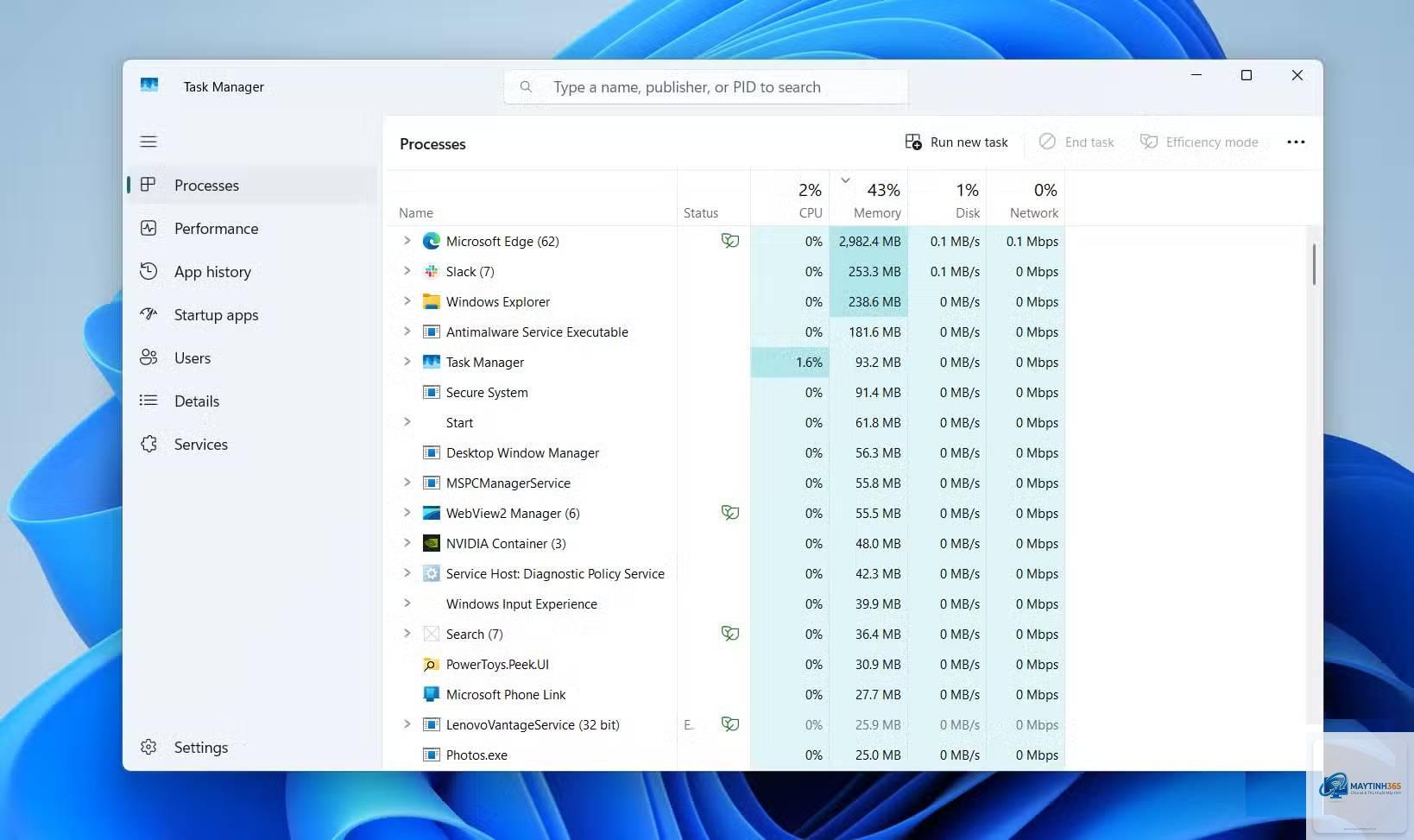Select the Processes navigation tab
Screen dimensions: 1414x840
pyautogui.click(x=252, y=185)
